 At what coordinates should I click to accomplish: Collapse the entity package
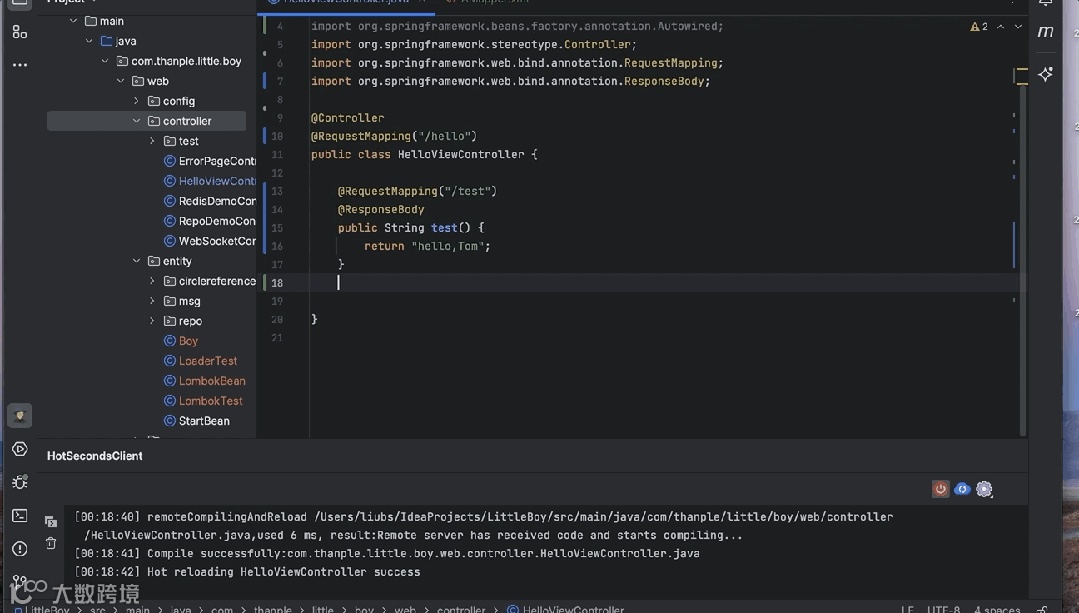[x=136, y=261]
